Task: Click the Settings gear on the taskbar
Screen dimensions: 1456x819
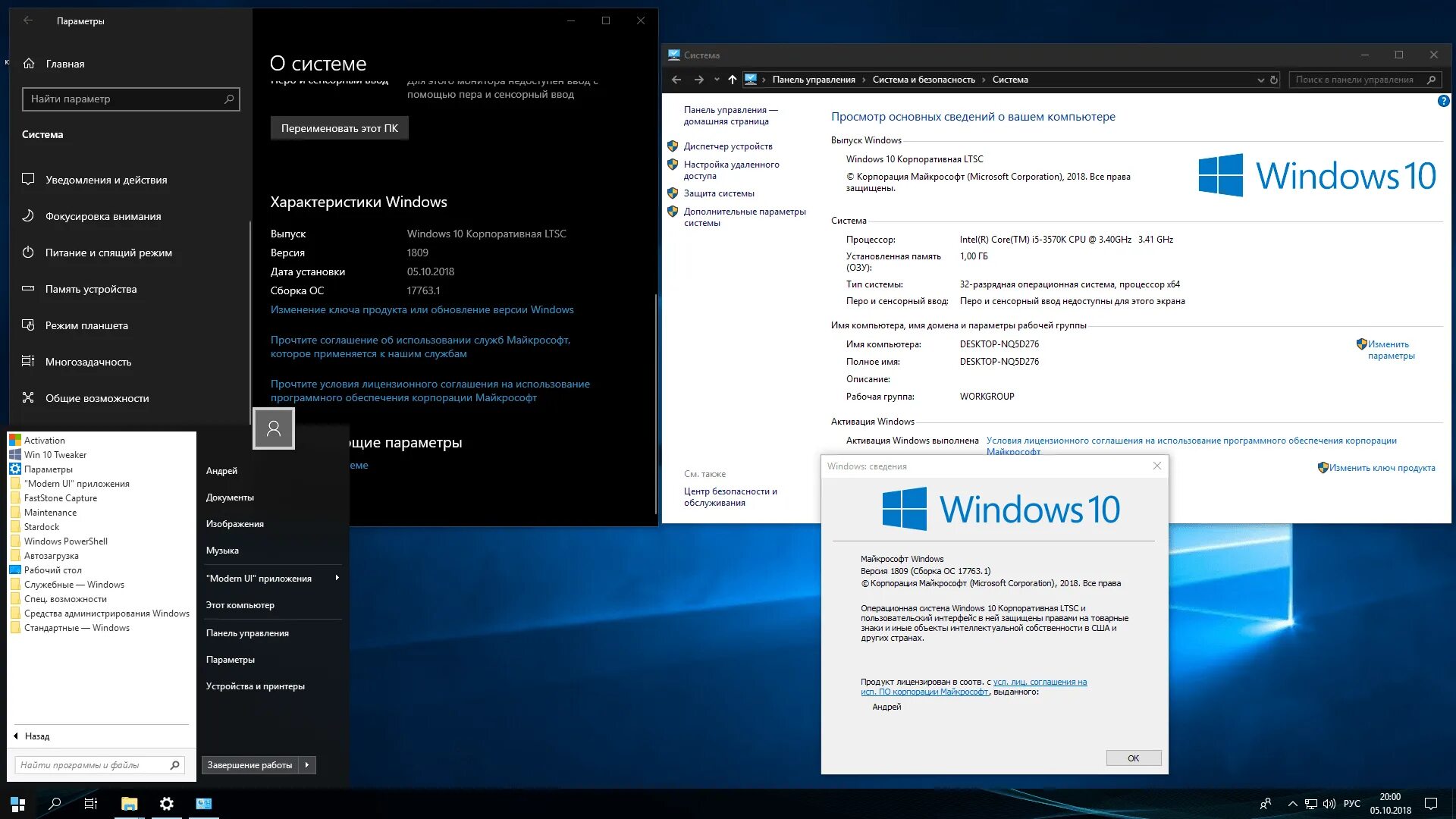Action: pos(167,804)
